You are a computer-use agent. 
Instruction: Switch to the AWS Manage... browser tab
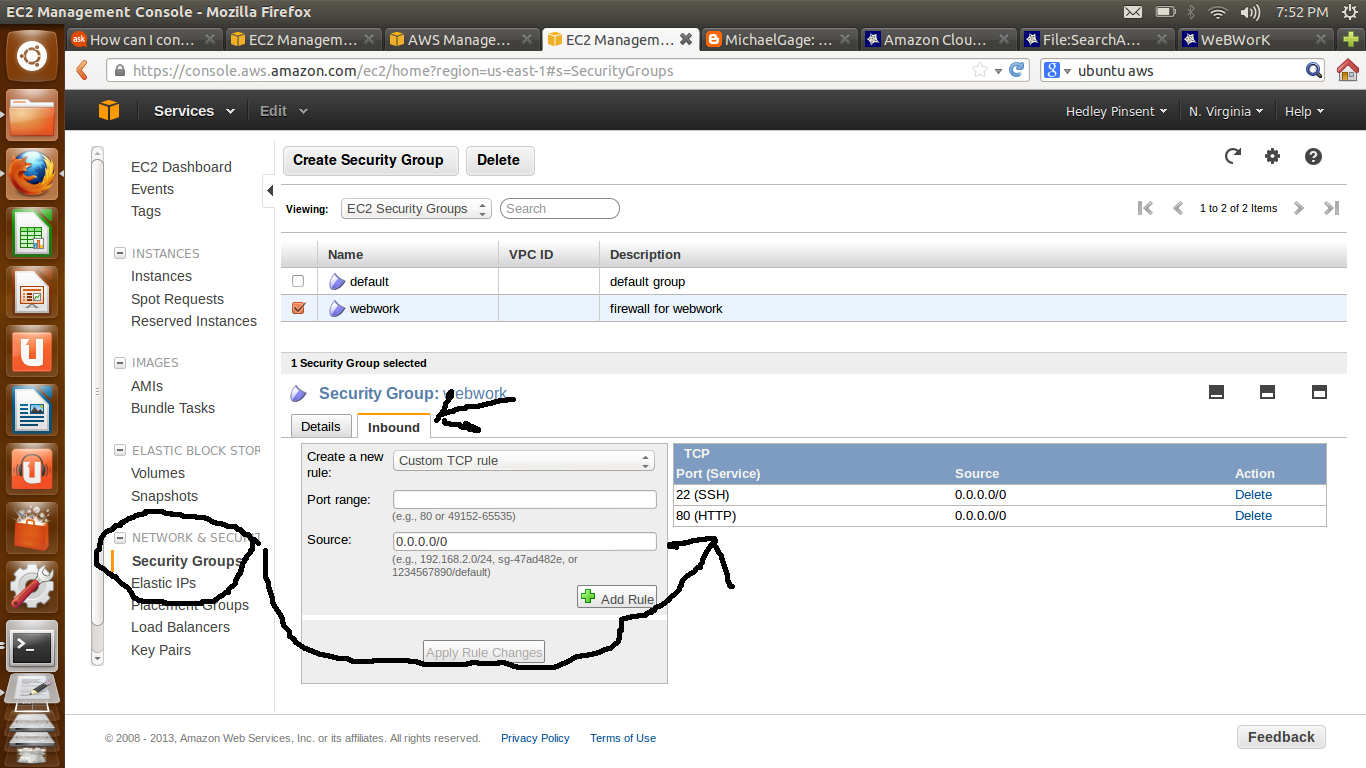click(462, 40)
